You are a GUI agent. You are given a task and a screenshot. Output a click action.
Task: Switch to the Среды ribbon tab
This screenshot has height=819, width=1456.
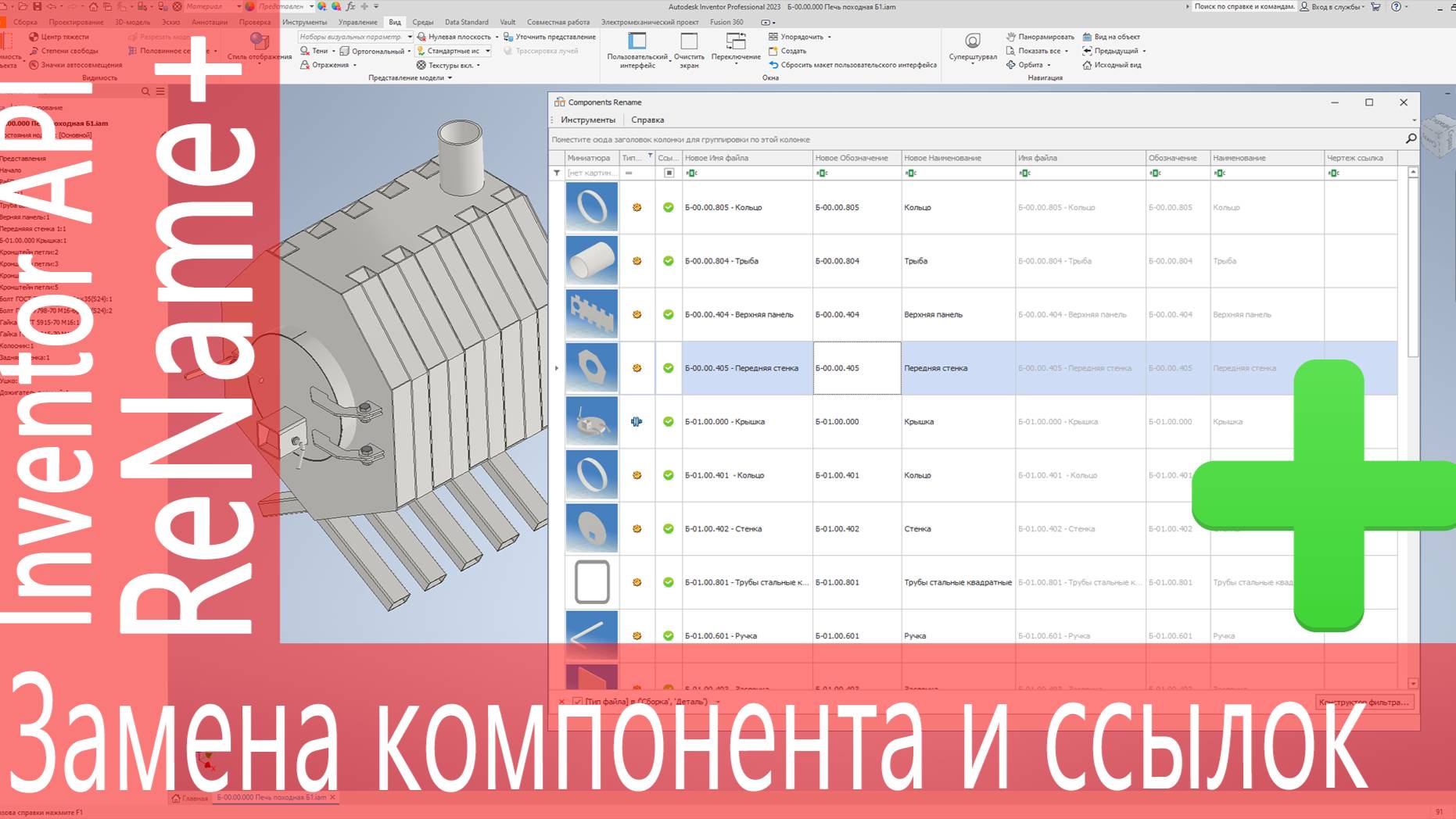423,22
